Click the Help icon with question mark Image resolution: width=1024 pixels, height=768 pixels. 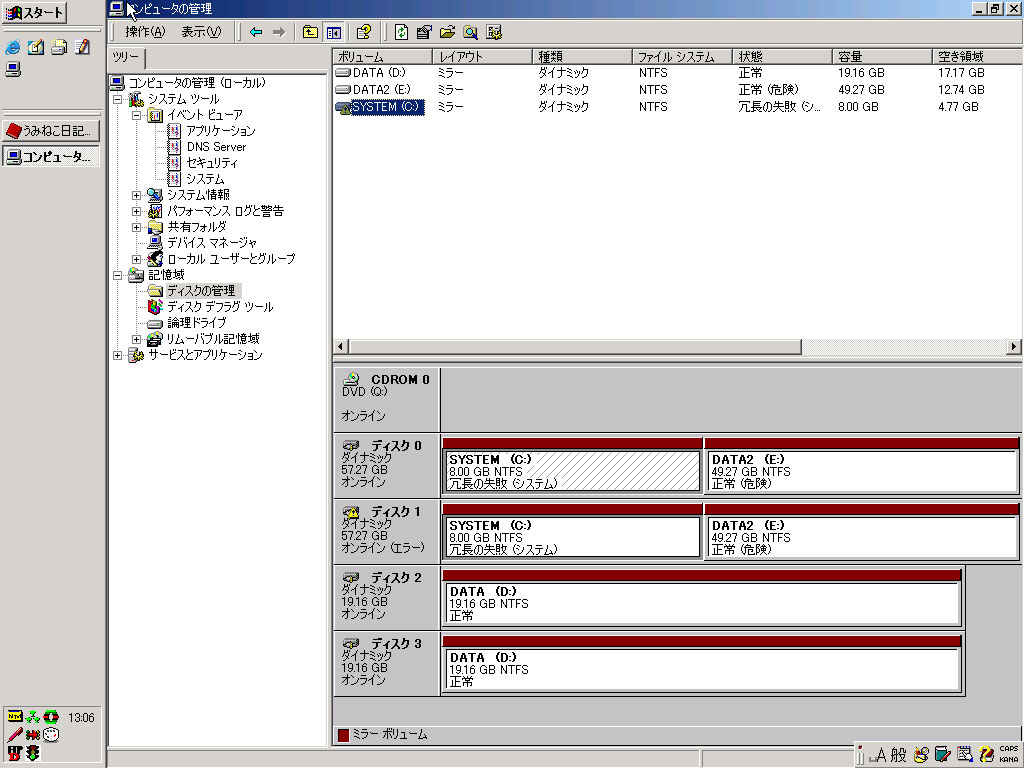(364, 32)
